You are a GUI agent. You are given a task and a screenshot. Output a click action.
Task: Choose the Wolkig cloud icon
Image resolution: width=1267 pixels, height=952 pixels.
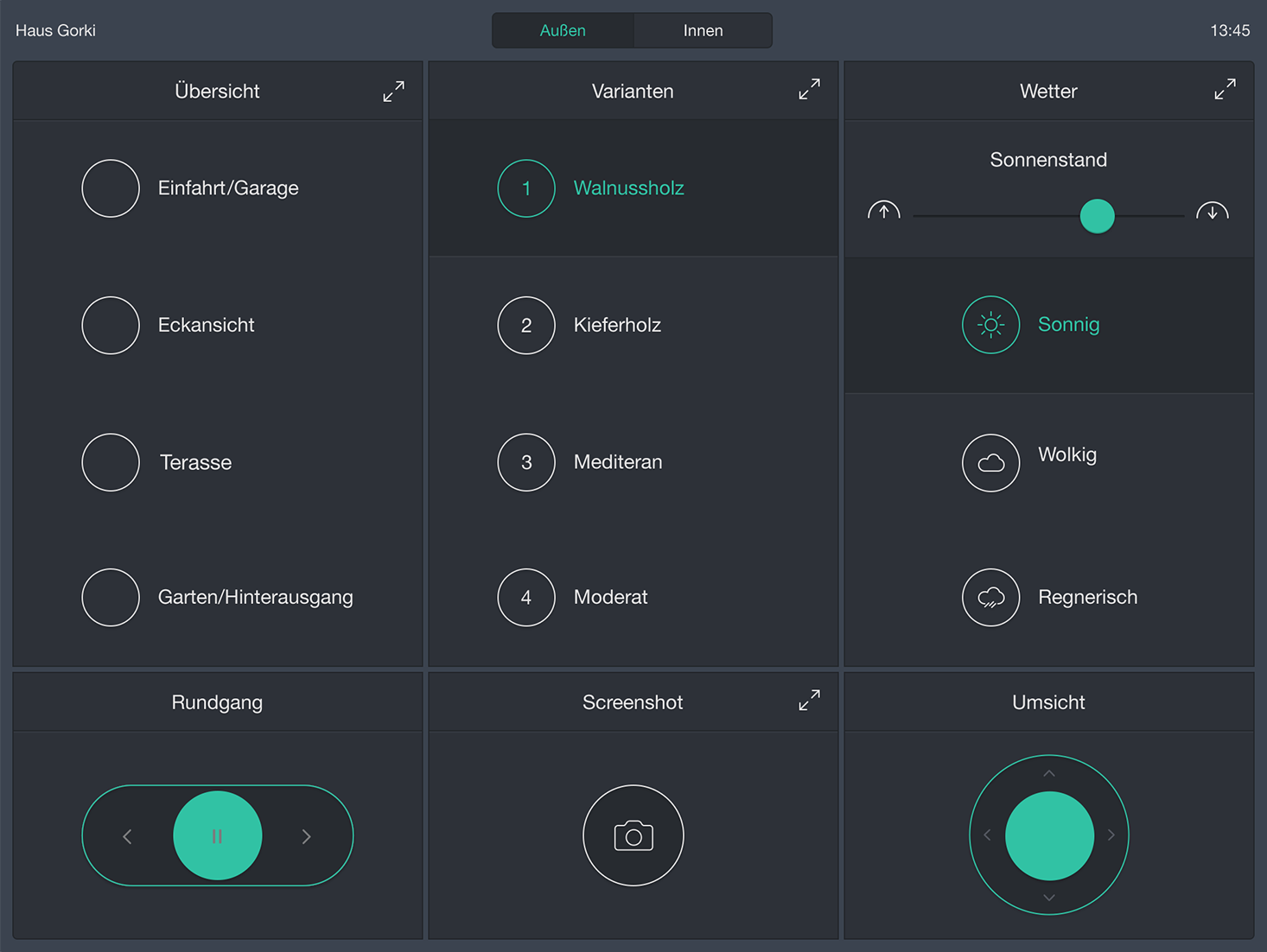[990, 462]
